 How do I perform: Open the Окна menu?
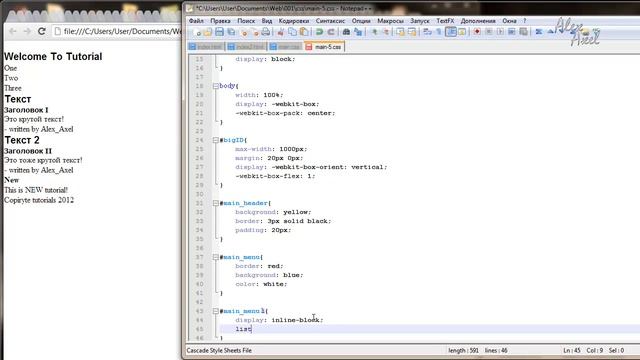509,21
